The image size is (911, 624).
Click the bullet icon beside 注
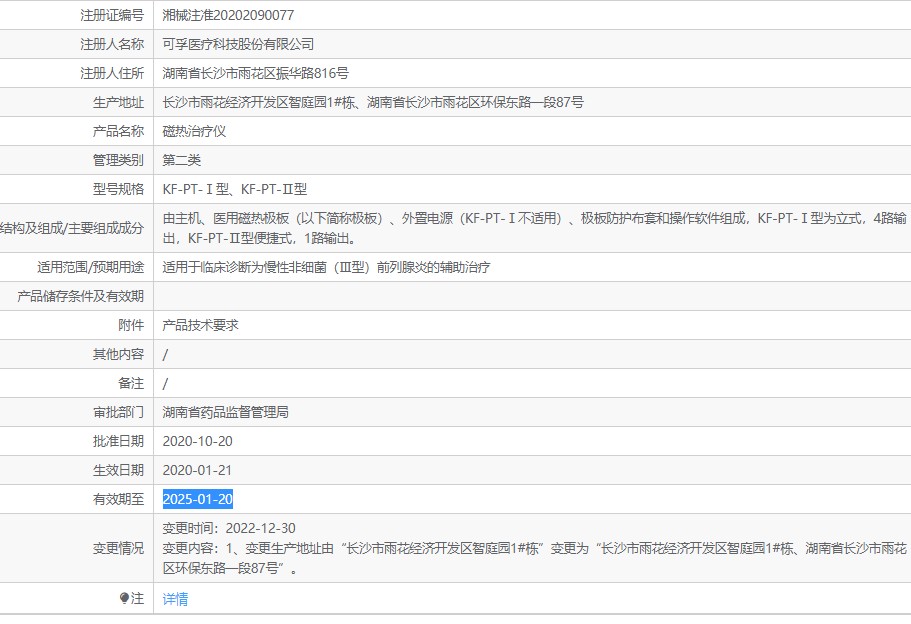pyautogui.click(x=124, y=598)
